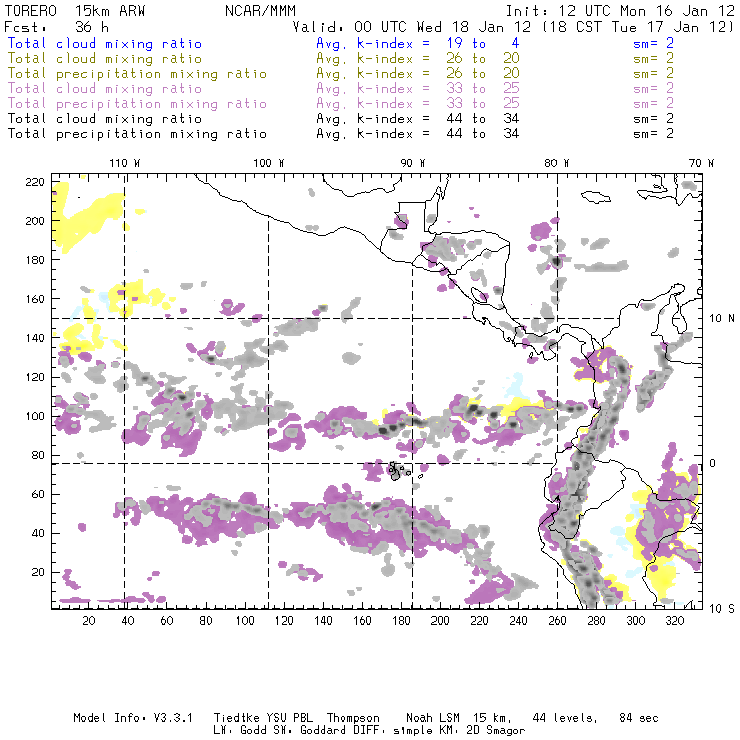Click the y-axis tick label '140'
Screen dimensions: 740x740
tap(35, 338)
